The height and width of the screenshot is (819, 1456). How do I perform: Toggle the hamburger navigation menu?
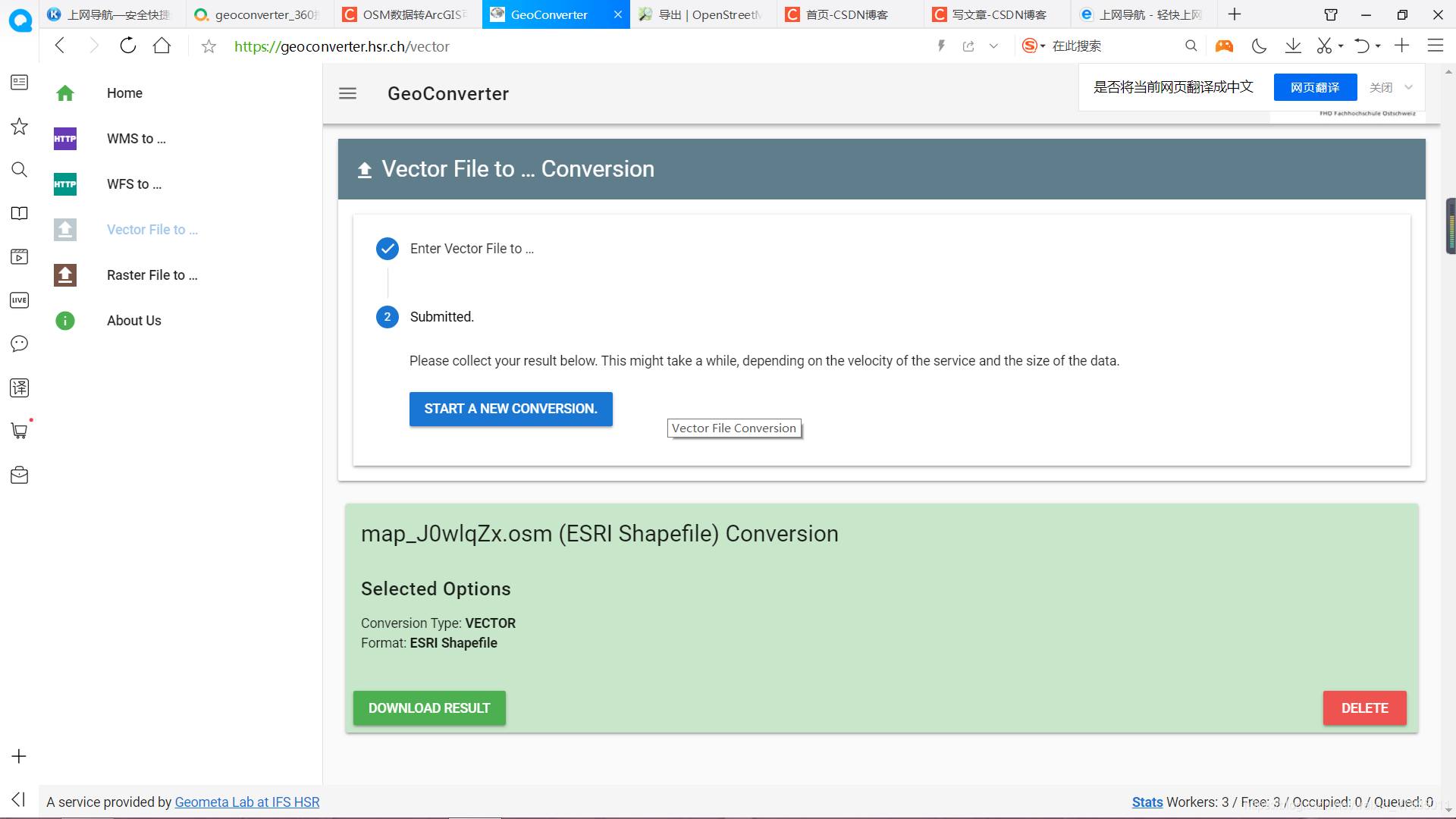pos(347,93)
